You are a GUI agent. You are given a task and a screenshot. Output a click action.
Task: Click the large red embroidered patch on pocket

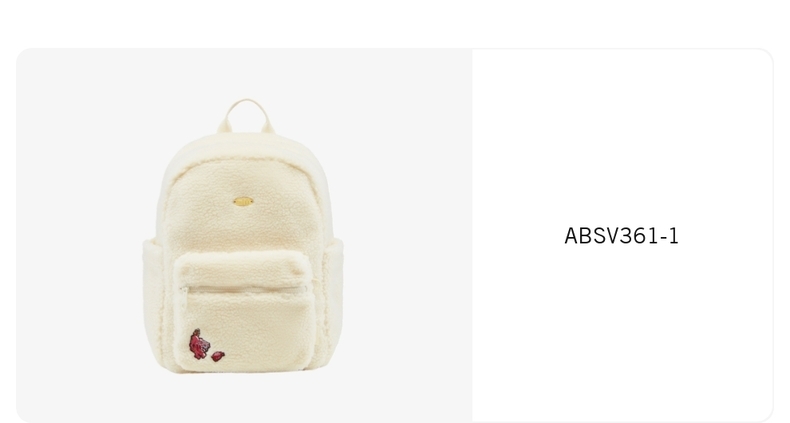(x=199, y=344)
